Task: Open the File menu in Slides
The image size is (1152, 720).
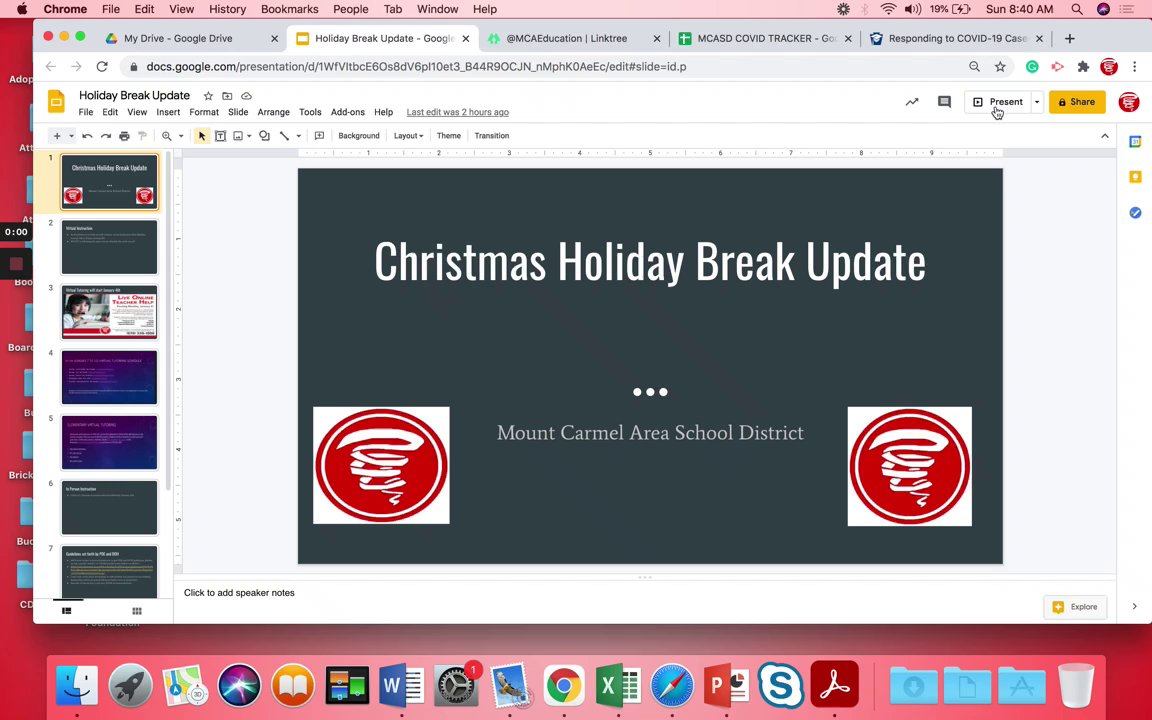Action: pos(86,112)
